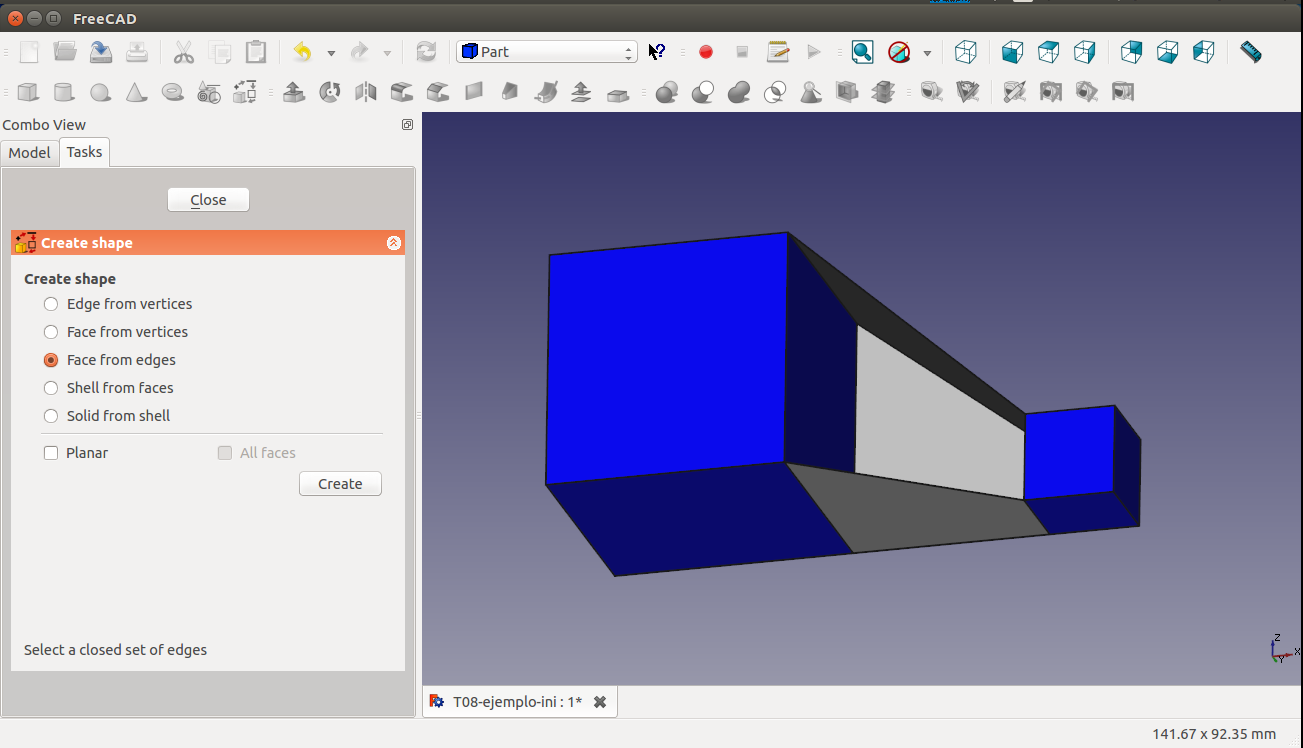Click the macro record red button
1303x748 pixels.
706,52
